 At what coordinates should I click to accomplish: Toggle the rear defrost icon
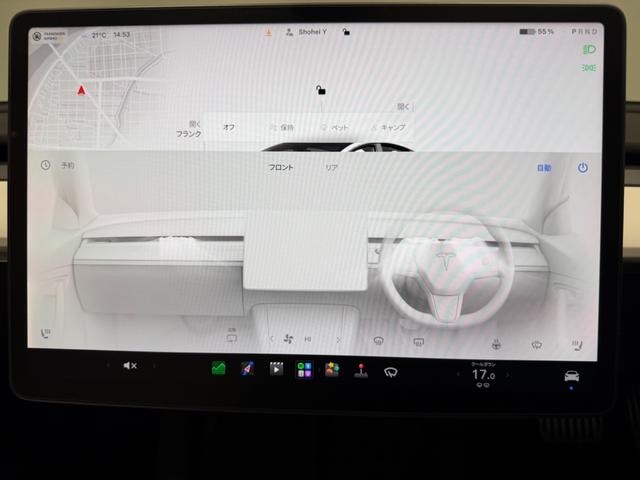click(x=418, y=341)
